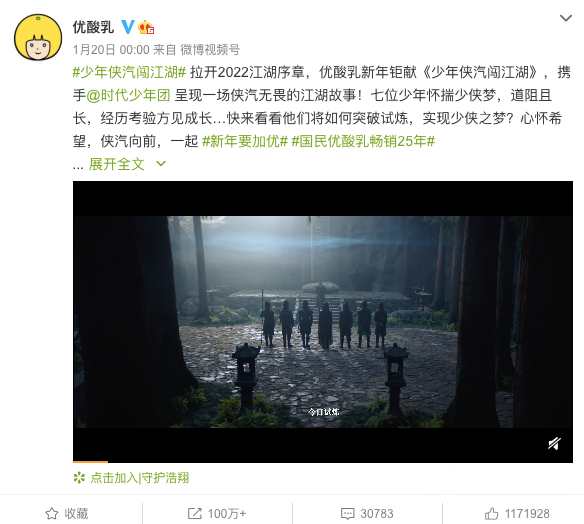Unmute the video with the speaker icon
This screenshot has height=524, width=584.
[x=554, y=444]
